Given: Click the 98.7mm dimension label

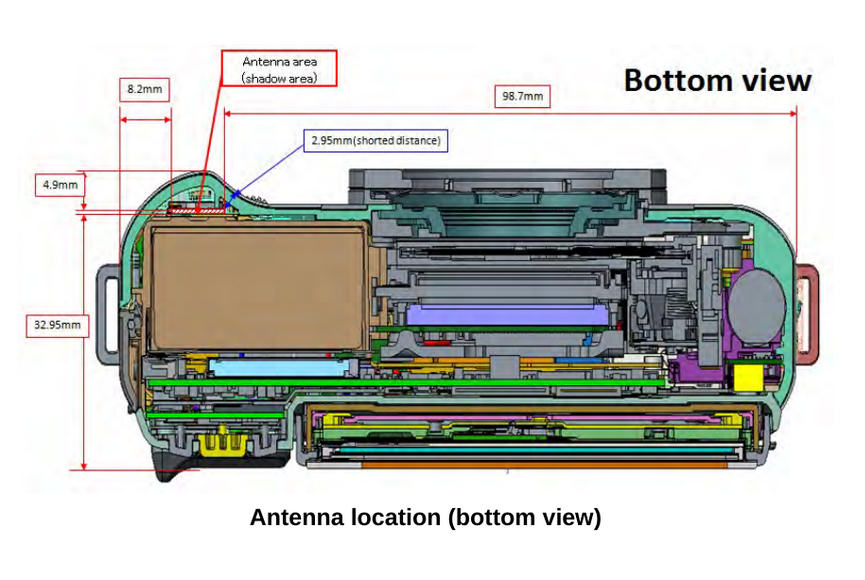Looking at the screenshot, I should pyautogui.click(x=521, y=96).
